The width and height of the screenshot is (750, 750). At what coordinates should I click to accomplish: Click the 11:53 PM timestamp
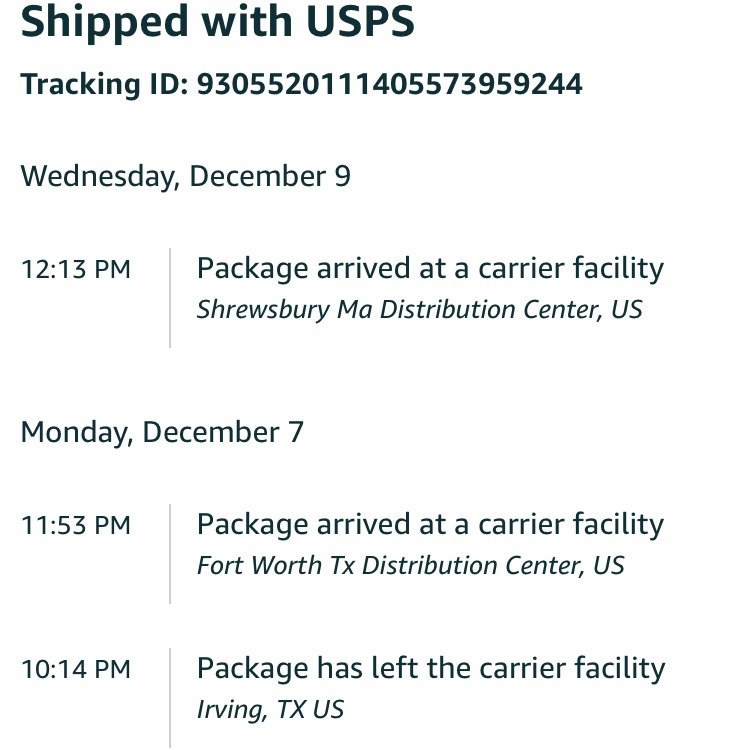[76, 525]
